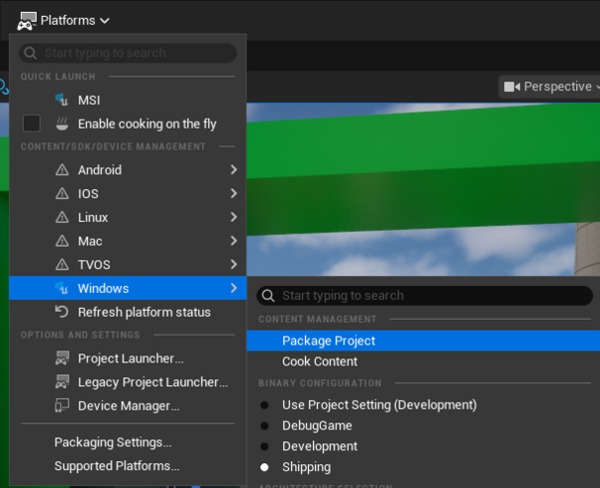Choose Package Project
The image size is (600, 488).
424,341
